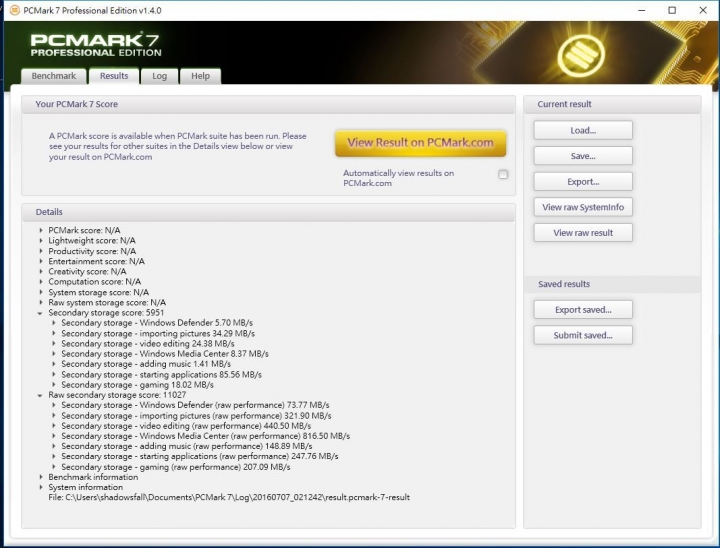Select the Results tab
The height and width of the screenshot is (548, 720).
coord(114,76)
